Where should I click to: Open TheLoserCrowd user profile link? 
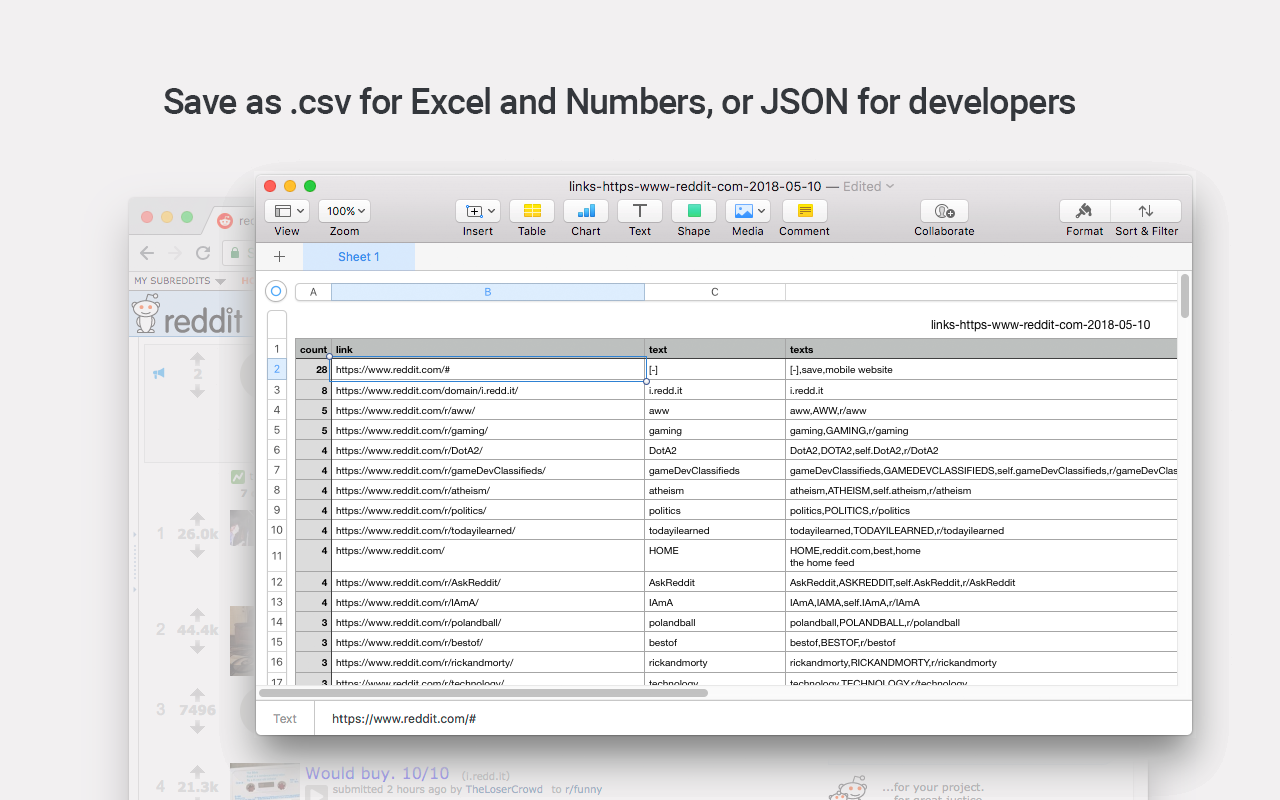(x=504, y=789)
